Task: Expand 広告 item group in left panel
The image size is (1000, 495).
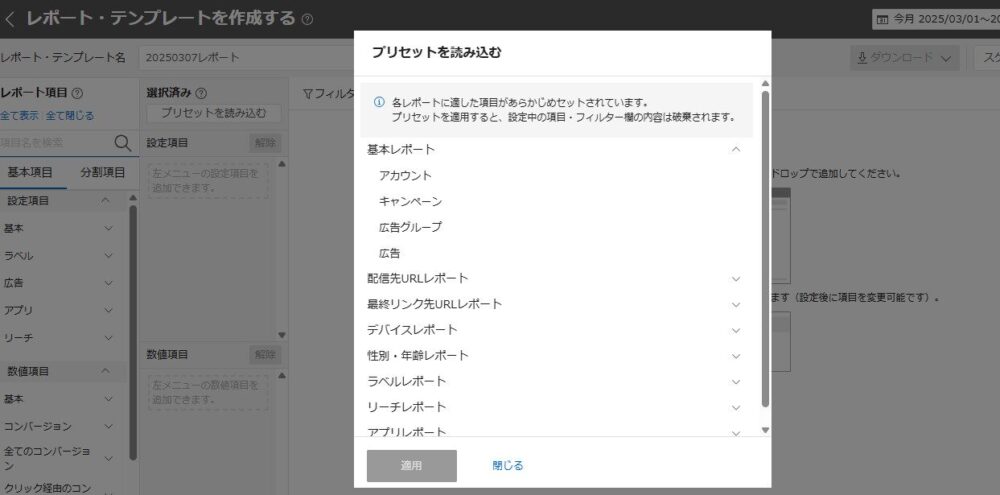Action: (x=108, y=283)
